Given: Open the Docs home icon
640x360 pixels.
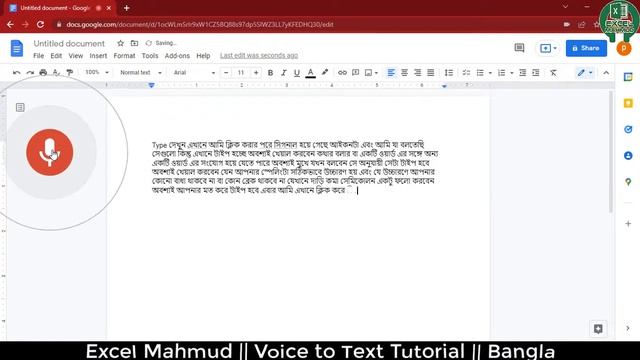Looking at the screenshot, I should click(x=17, y=49).
